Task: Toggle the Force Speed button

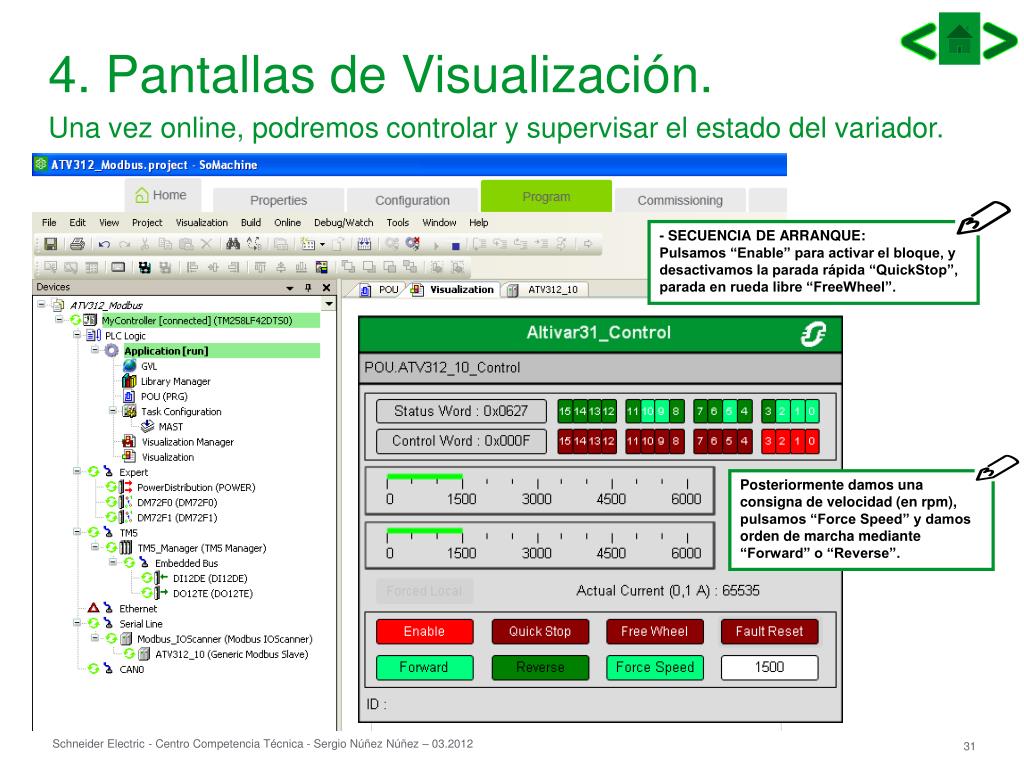Action: 654,667
